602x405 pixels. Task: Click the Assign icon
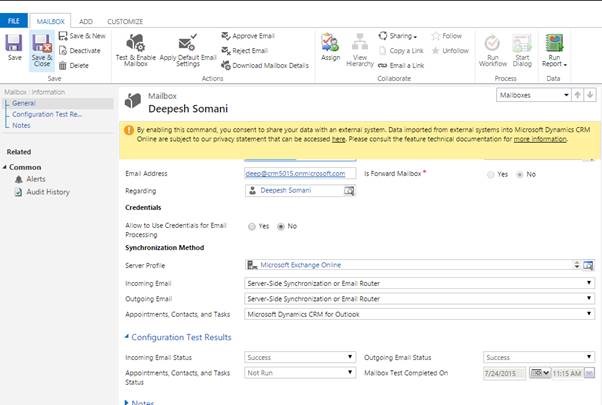[331, 47]
